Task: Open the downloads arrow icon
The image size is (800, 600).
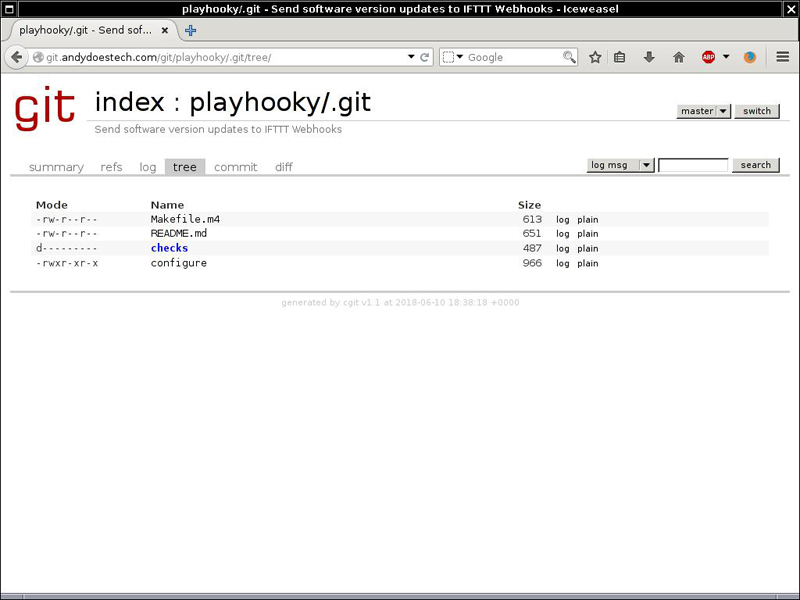Action: click(649, 57)
